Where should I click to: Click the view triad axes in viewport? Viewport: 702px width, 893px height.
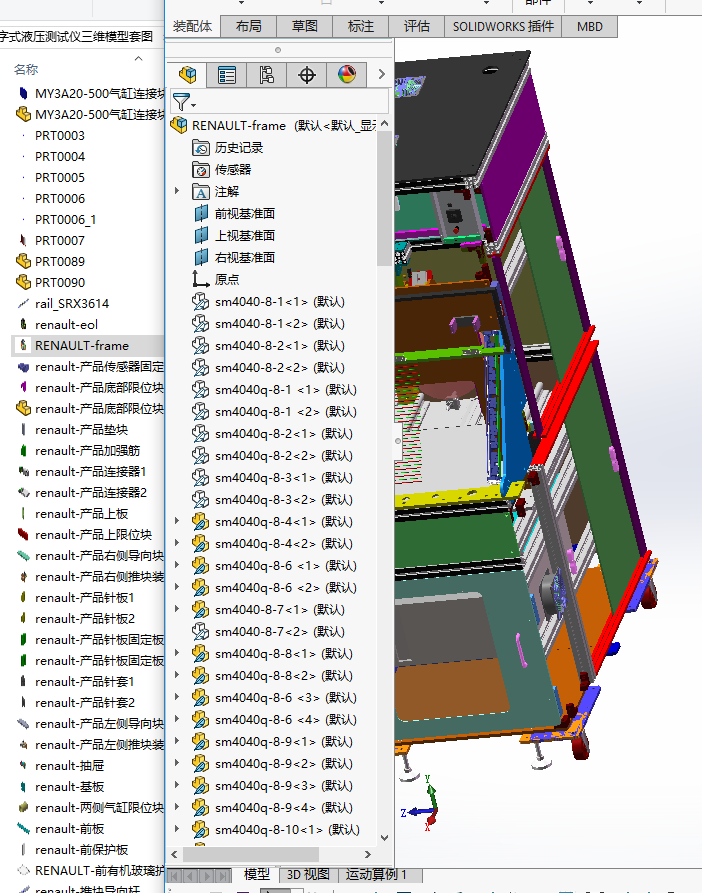422,804
